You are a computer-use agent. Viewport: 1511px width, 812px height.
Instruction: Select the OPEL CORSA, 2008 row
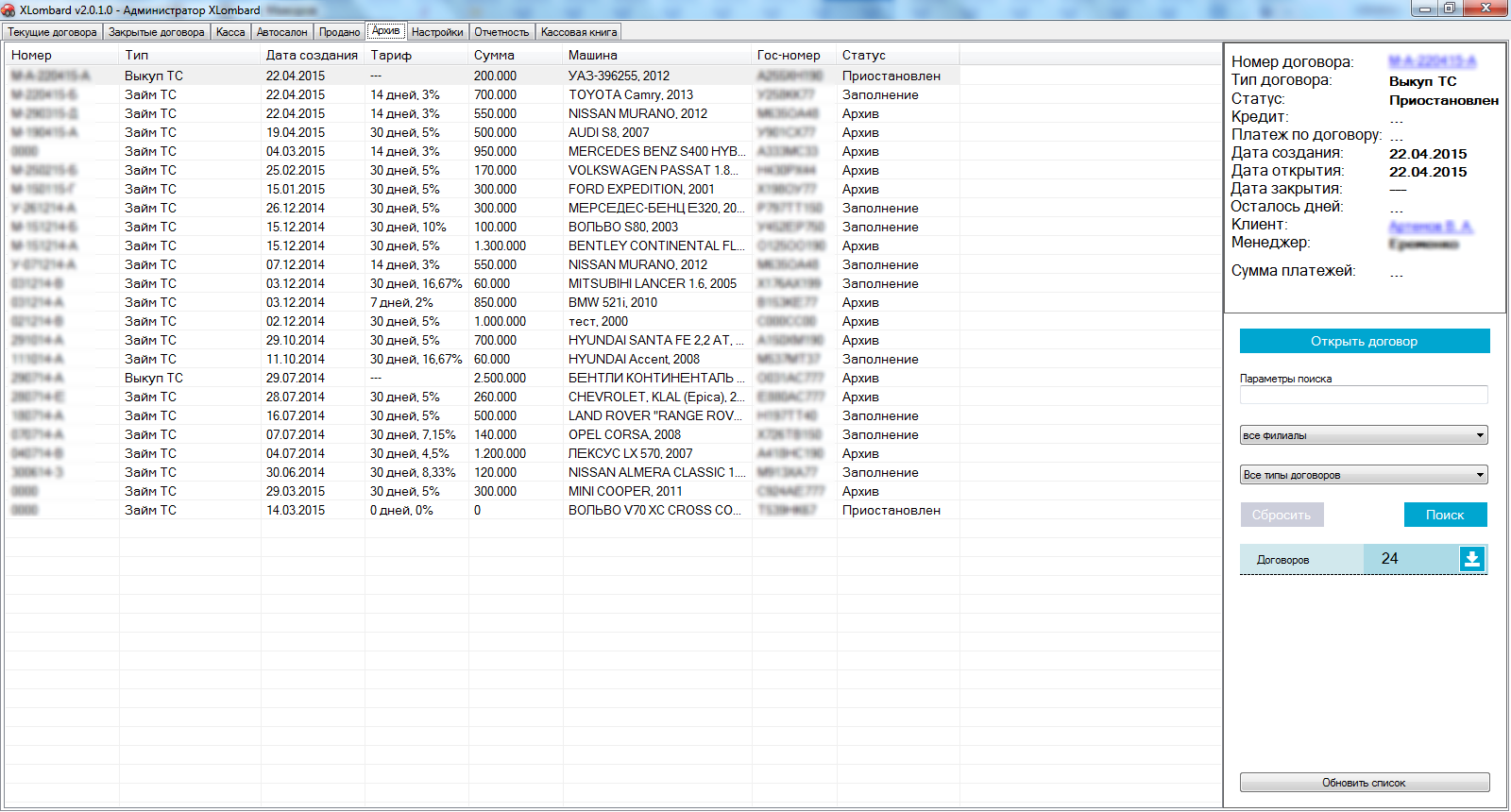[483, 434]
